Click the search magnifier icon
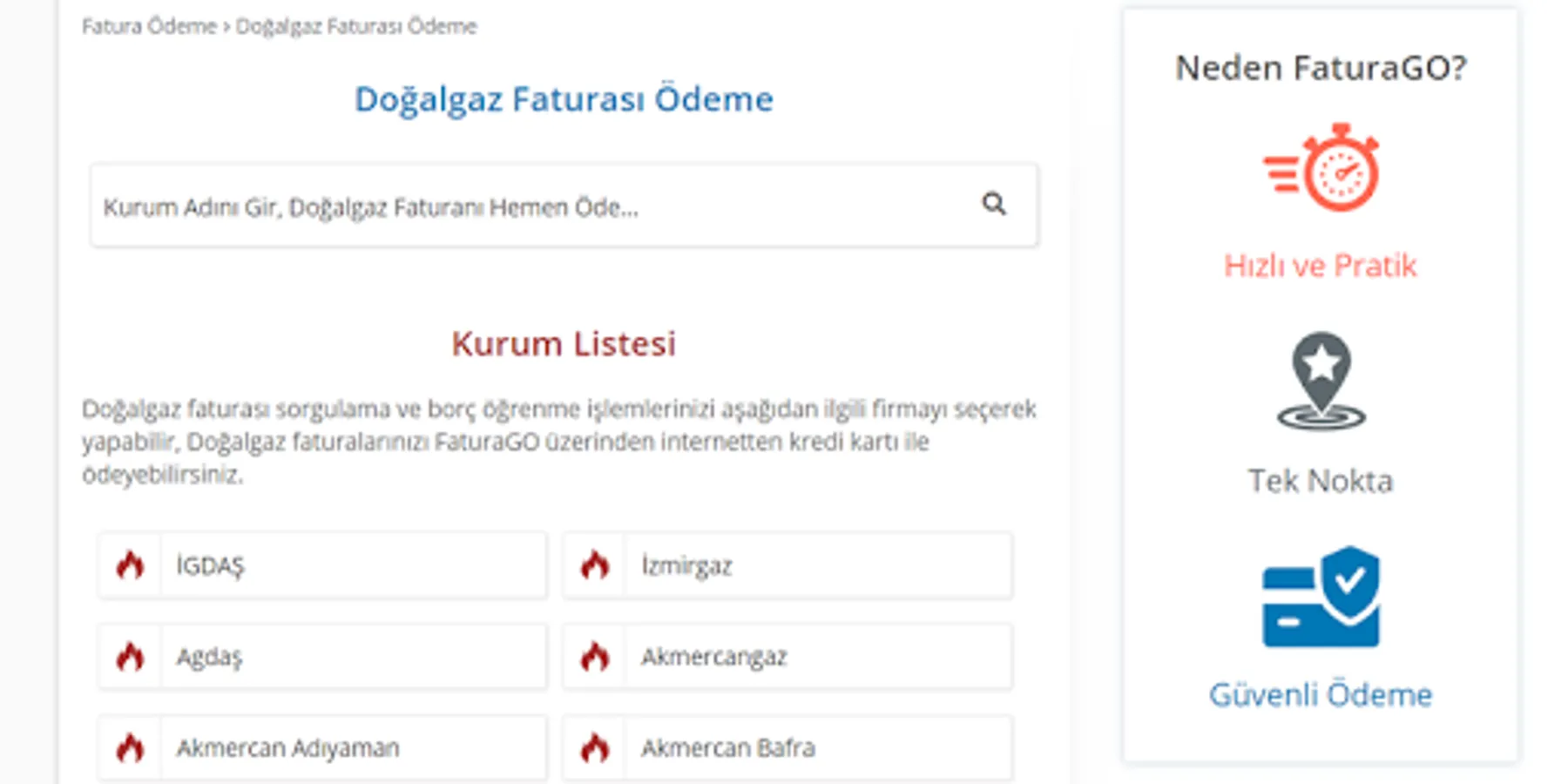 pos(994,204)
